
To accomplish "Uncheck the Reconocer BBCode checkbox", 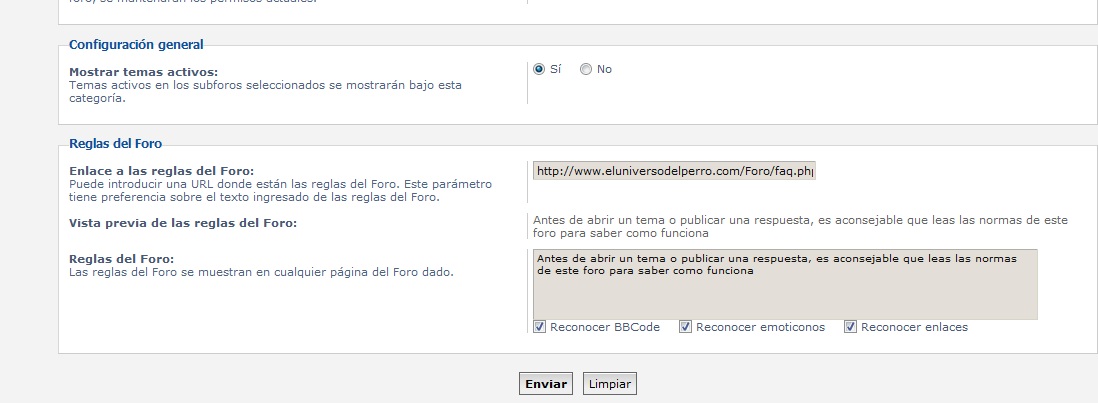I will (540, 327).
